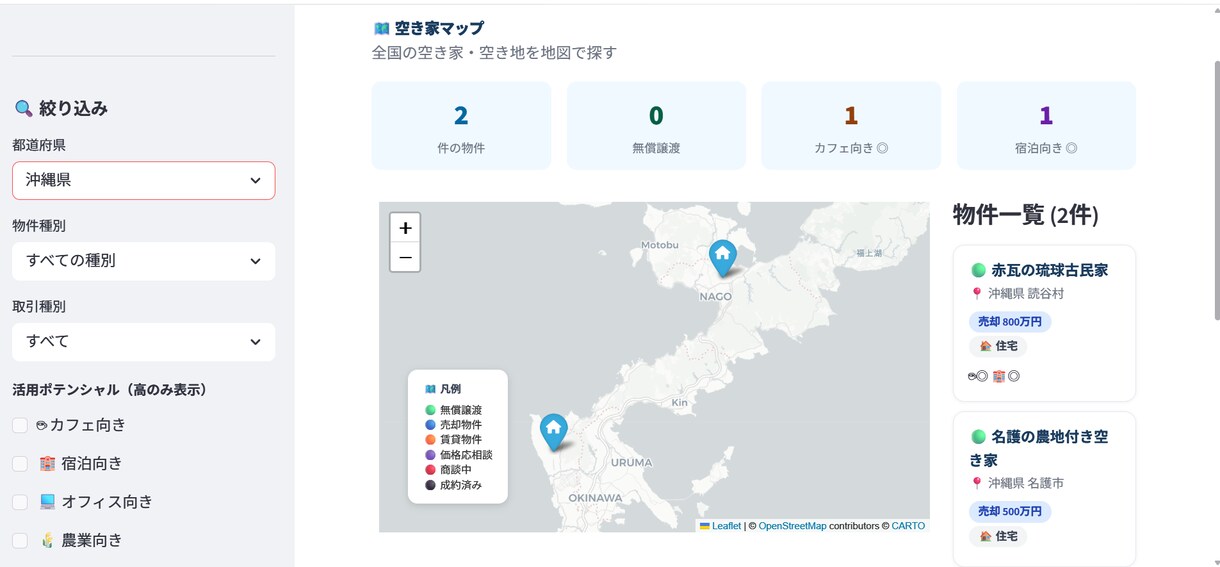Open the 取引種別 dropdown showing すべて
This screenshot has height=567, width=1220.
pyautogui.click(x=144, y=342)
